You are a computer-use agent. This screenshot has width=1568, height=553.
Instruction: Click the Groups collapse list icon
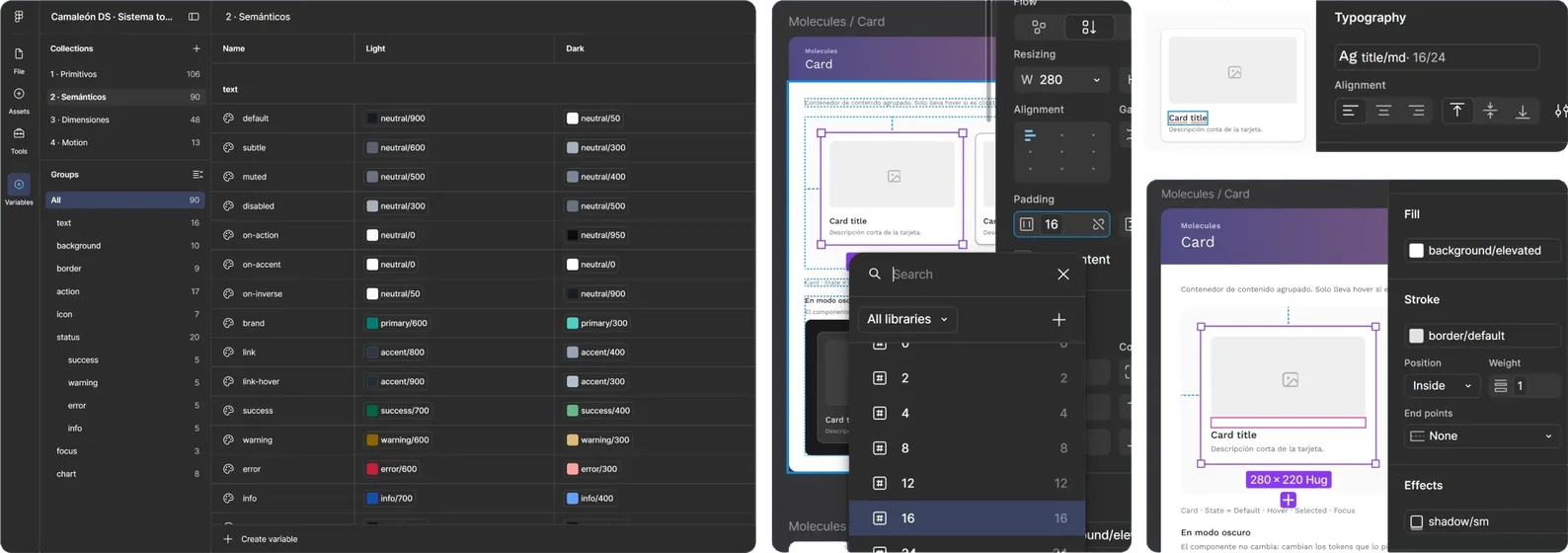[197, 174]
